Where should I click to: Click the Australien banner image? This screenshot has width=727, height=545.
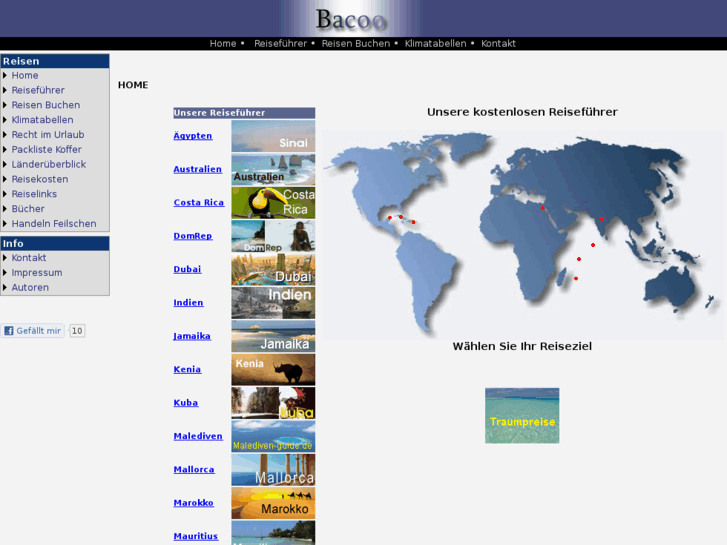click(273, 169)
